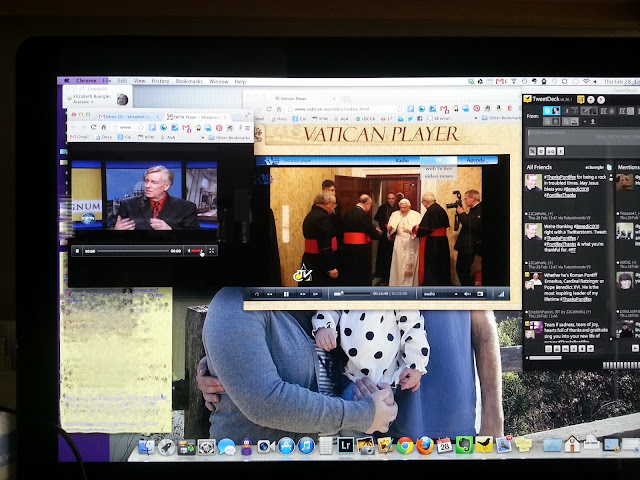Screen dimensions: 640x480
Task: Fast-forward the Vatican Player video
Action: pyautogui.click(x=302, y=294)
